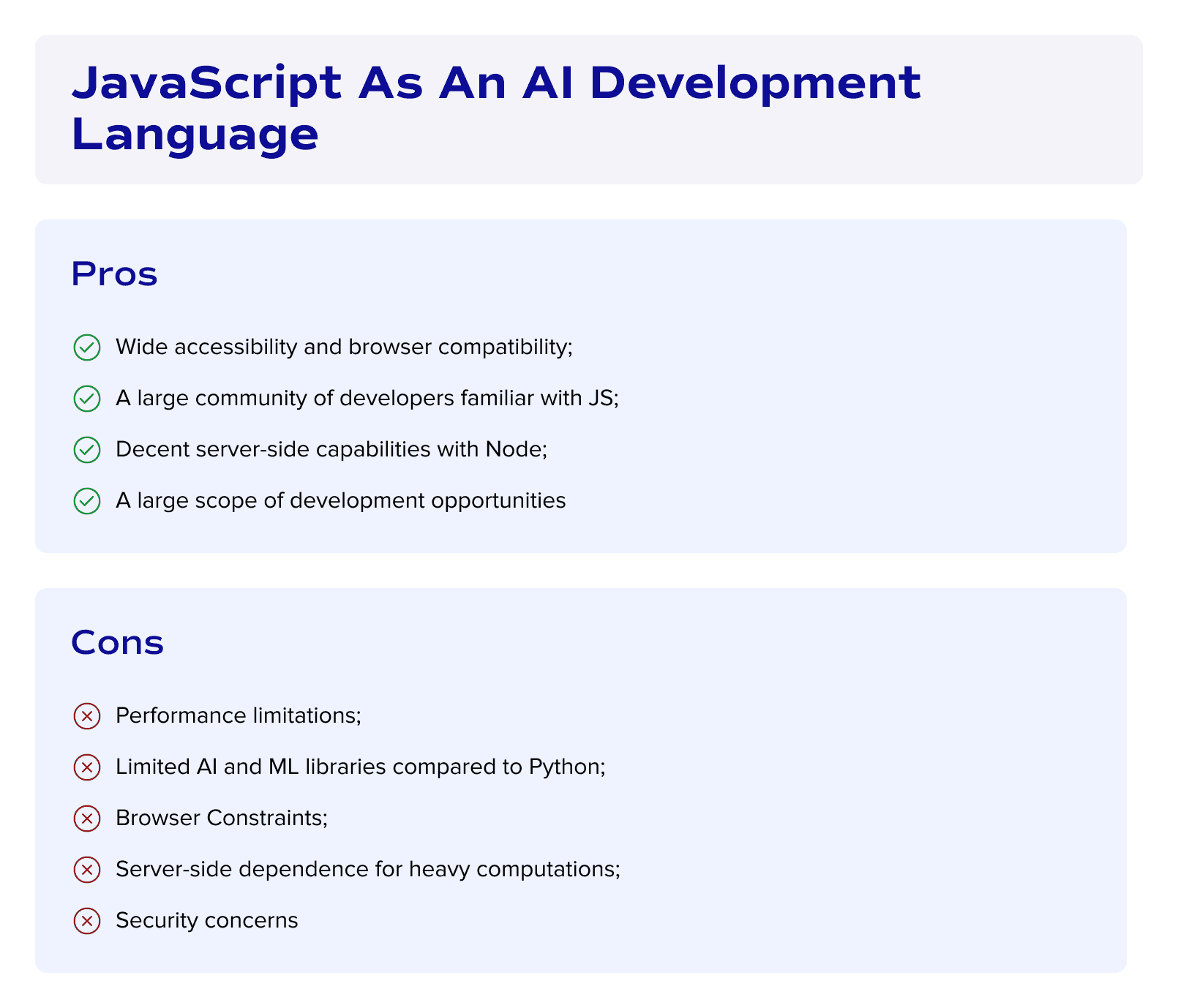Click the X icon next to Limited AI and ML libraries
This screenshot has width=1178, height=1008.
[87, 767]
